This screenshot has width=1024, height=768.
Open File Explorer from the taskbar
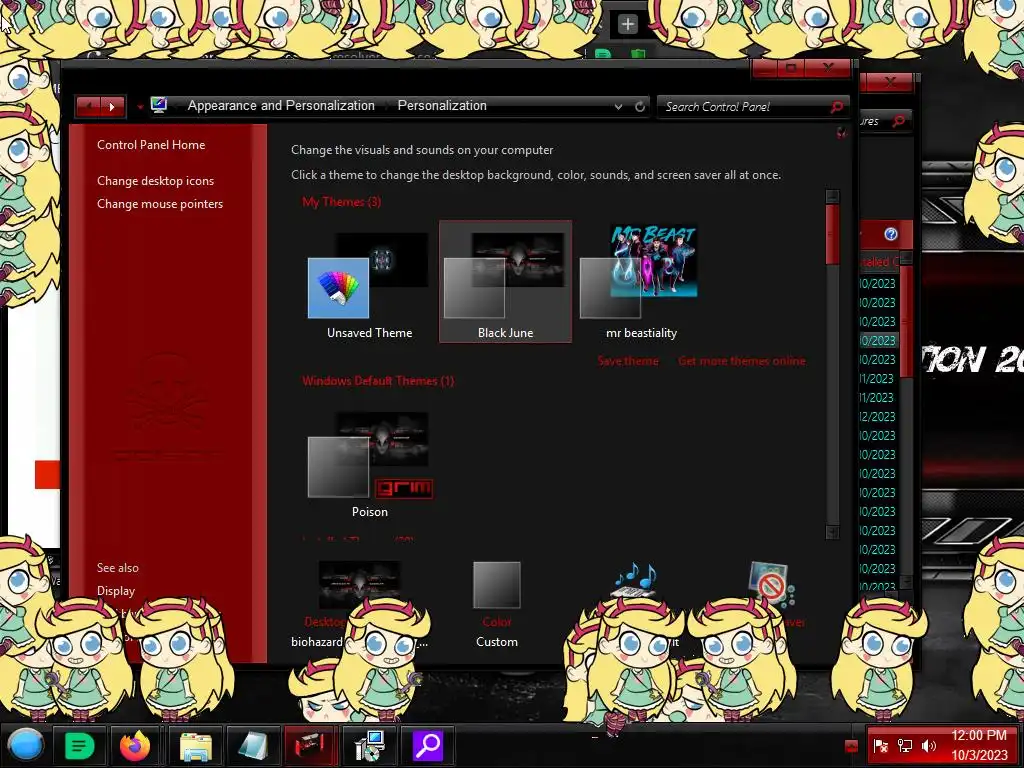[x=195, y=745]
